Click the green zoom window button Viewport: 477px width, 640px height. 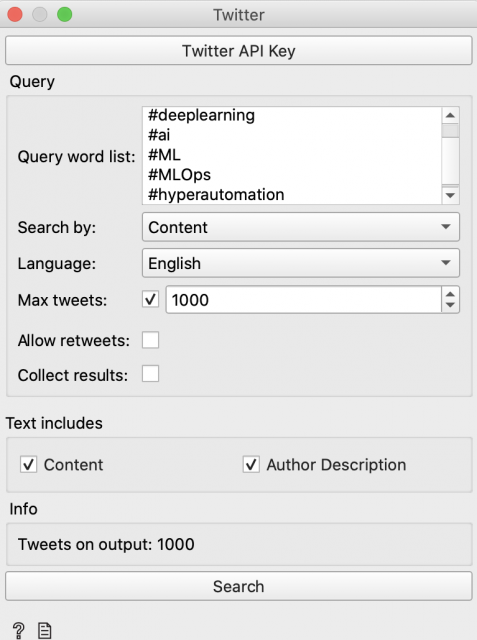tap(64, 15)
